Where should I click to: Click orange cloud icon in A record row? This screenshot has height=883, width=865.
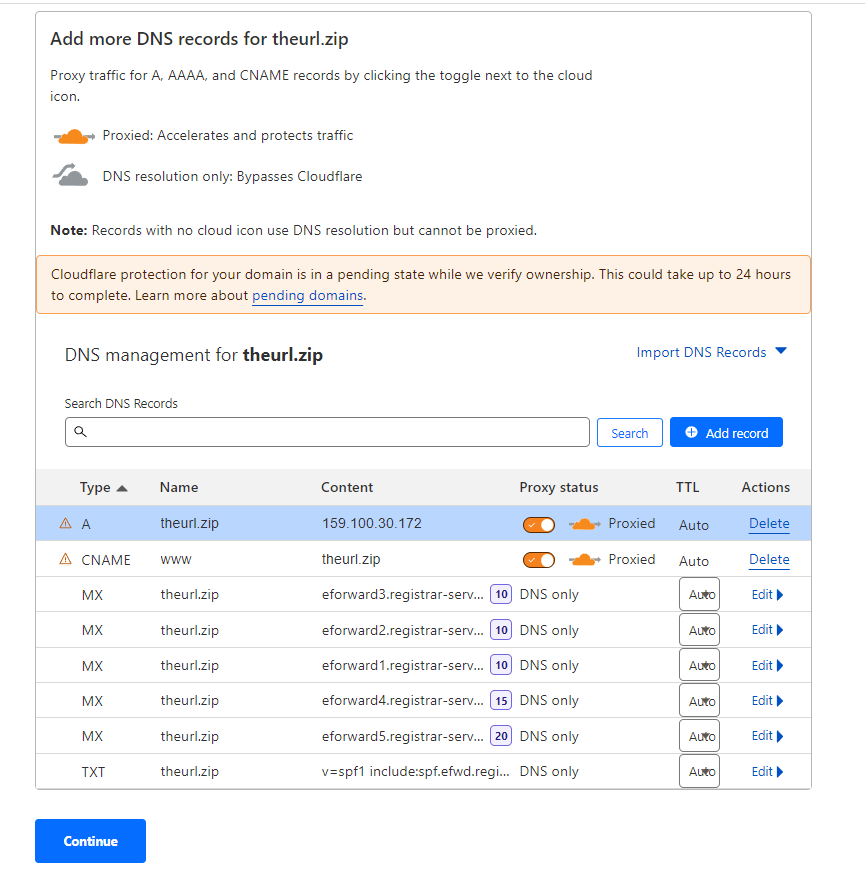click(x=585, y=524)
